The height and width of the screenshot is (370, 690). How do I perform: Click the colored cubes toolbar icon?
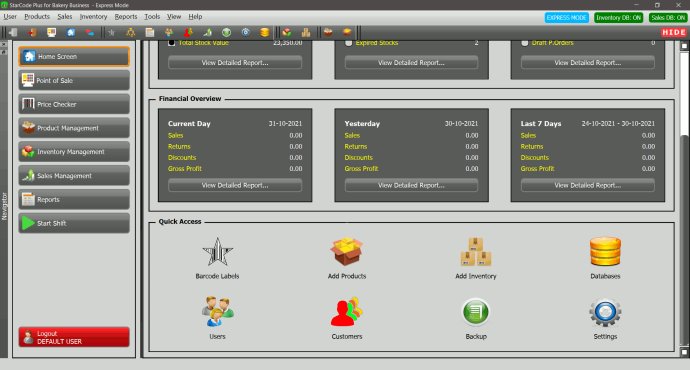tap(287, 33)
